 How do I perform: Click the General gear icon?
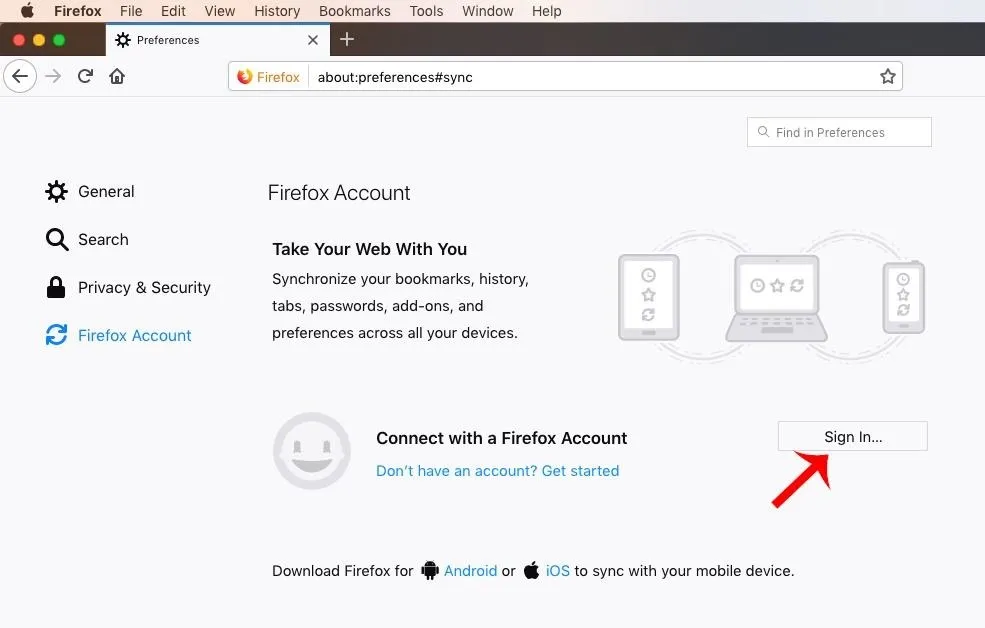57,192
